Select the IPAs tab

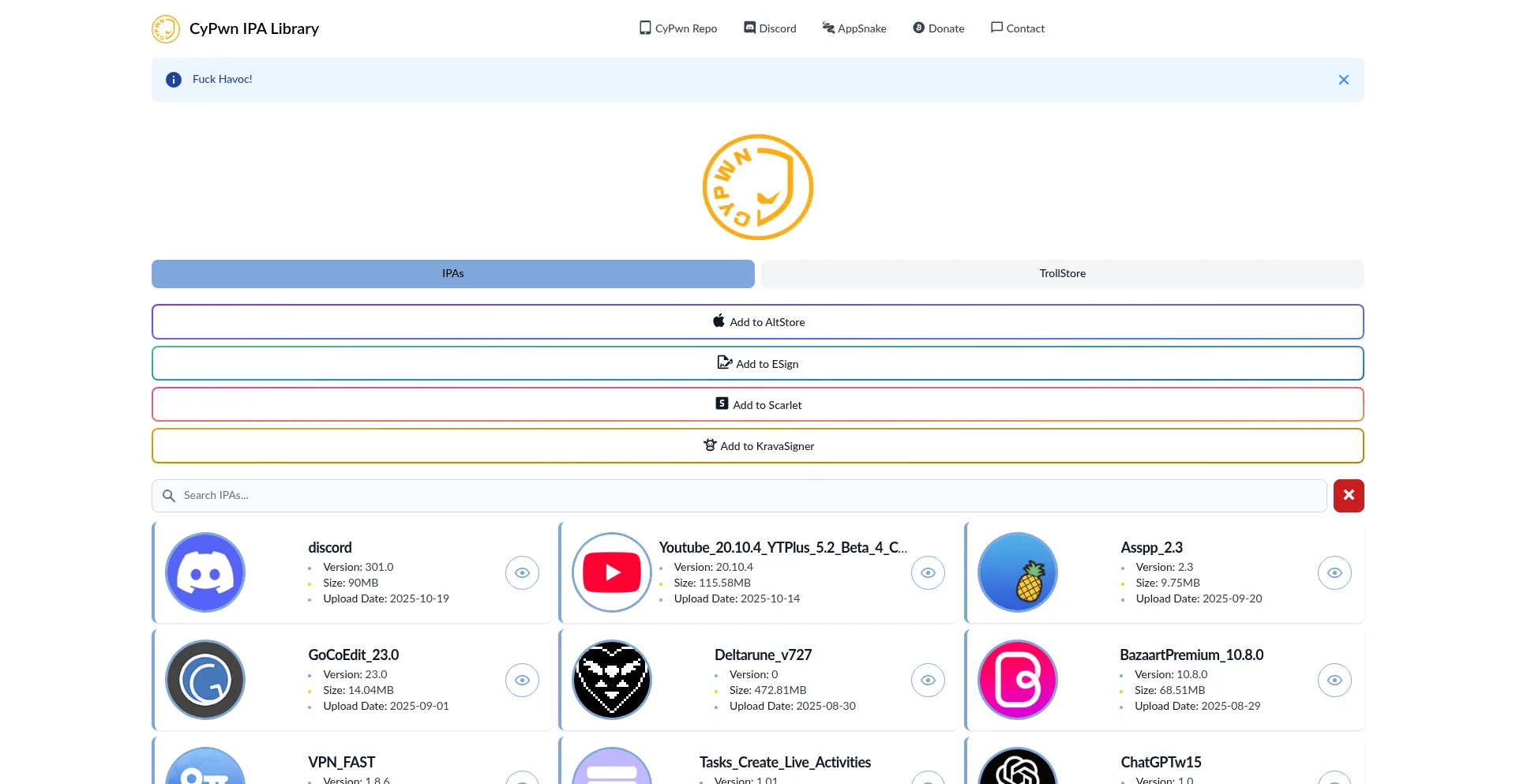coord(452,274)
